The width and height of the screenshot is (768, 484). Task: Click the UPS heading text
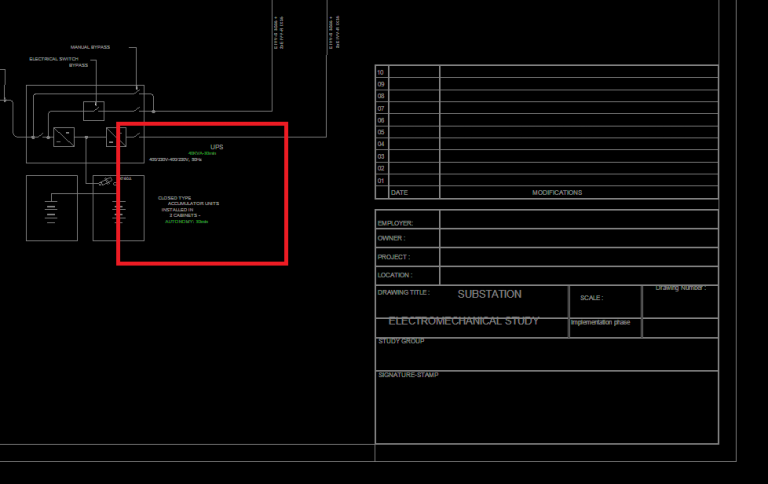(x=217, y=147)
